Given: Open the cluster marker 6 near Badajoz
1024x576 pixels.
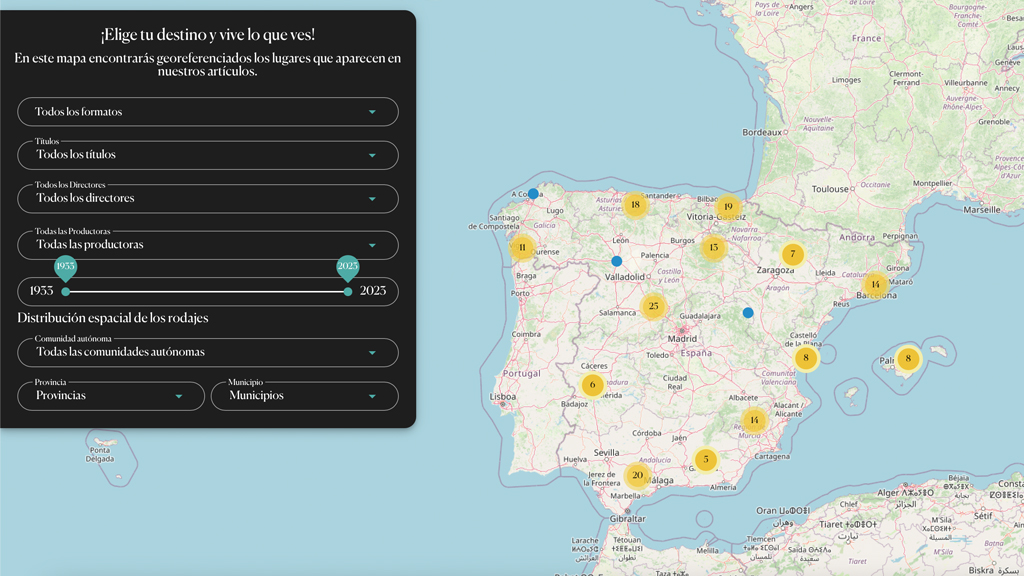Looking at the screenshot, I should pos(592,384).
